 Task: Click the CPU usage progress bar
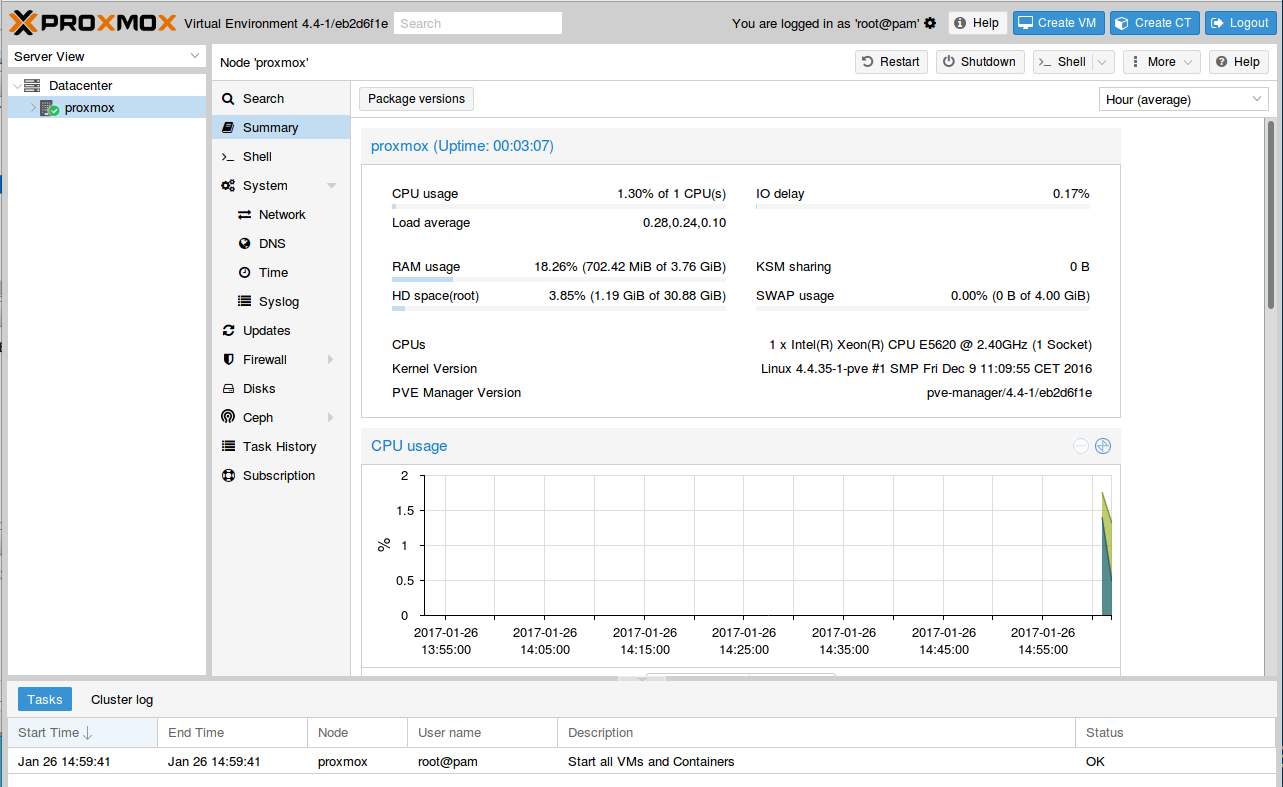(559, 207)
